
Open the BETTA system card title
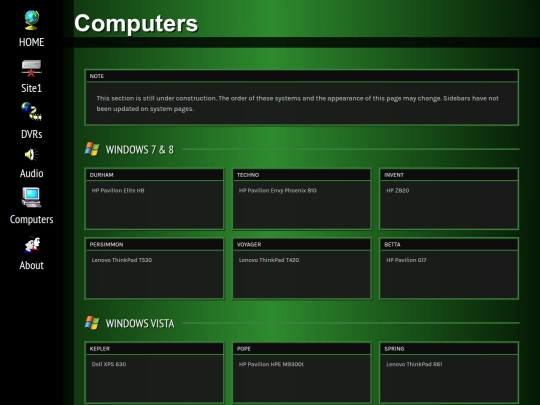pyautogui.click(x=392, y=245)
